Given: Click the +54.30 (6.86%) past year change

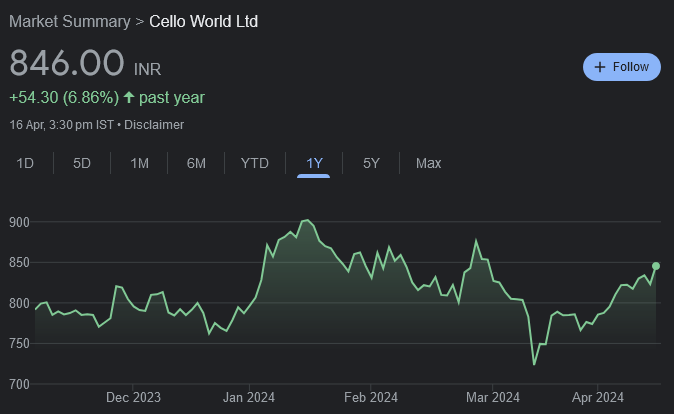Looking at the screenshot, I should (107, 98).
